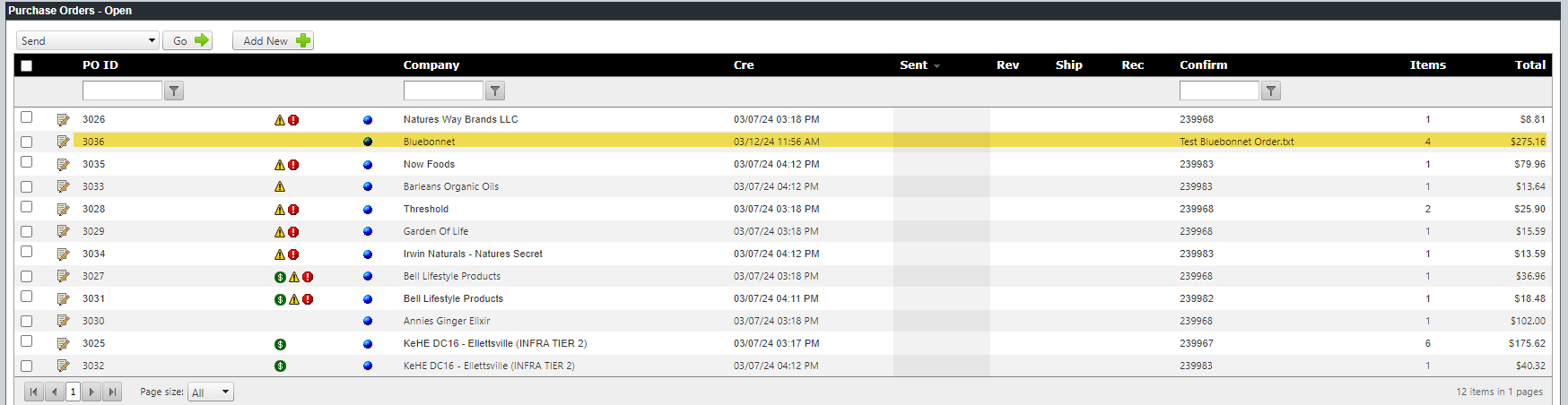Go to previous page button
The height and width of the screenshot is (405, 1568).
point(55,392)
